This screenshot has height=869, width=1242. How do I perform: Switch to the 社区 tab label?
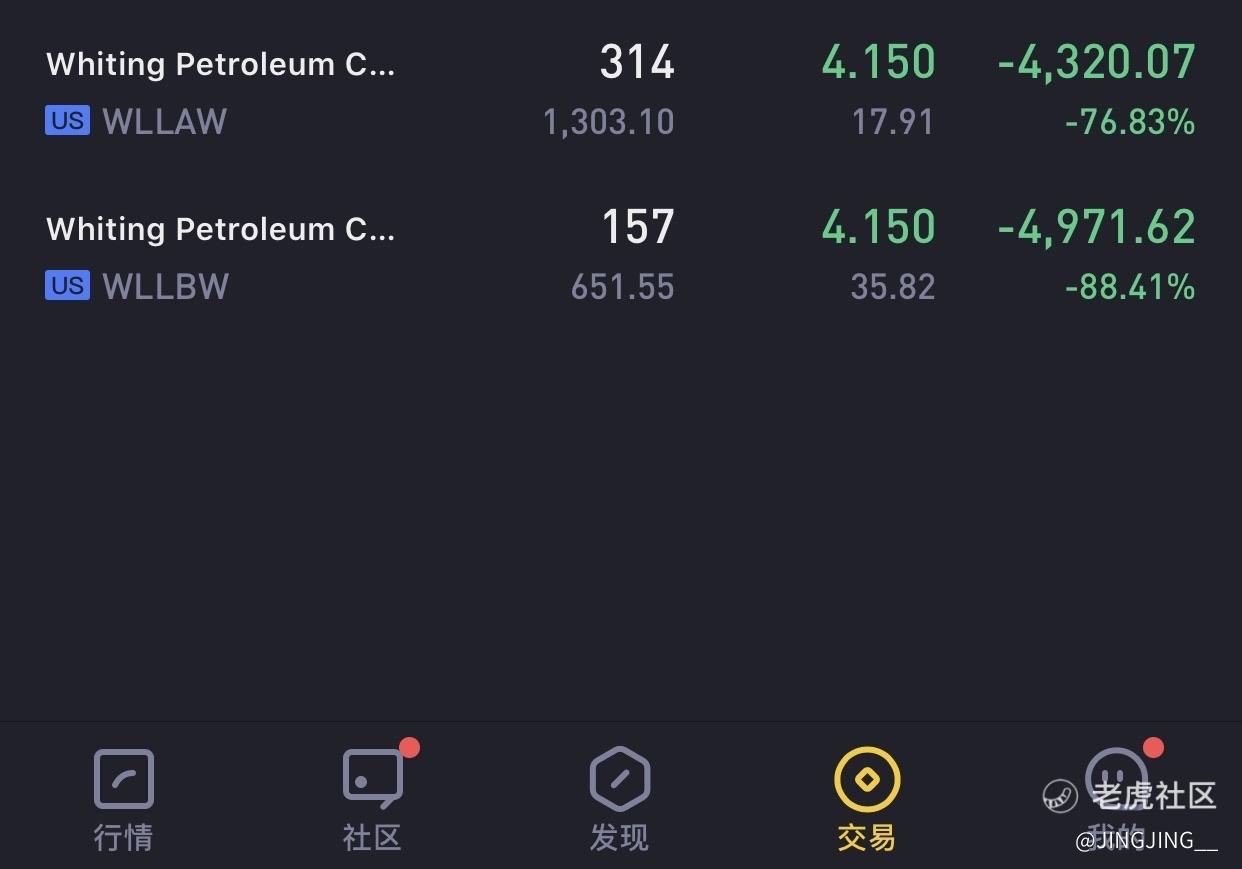click(372, 837)
